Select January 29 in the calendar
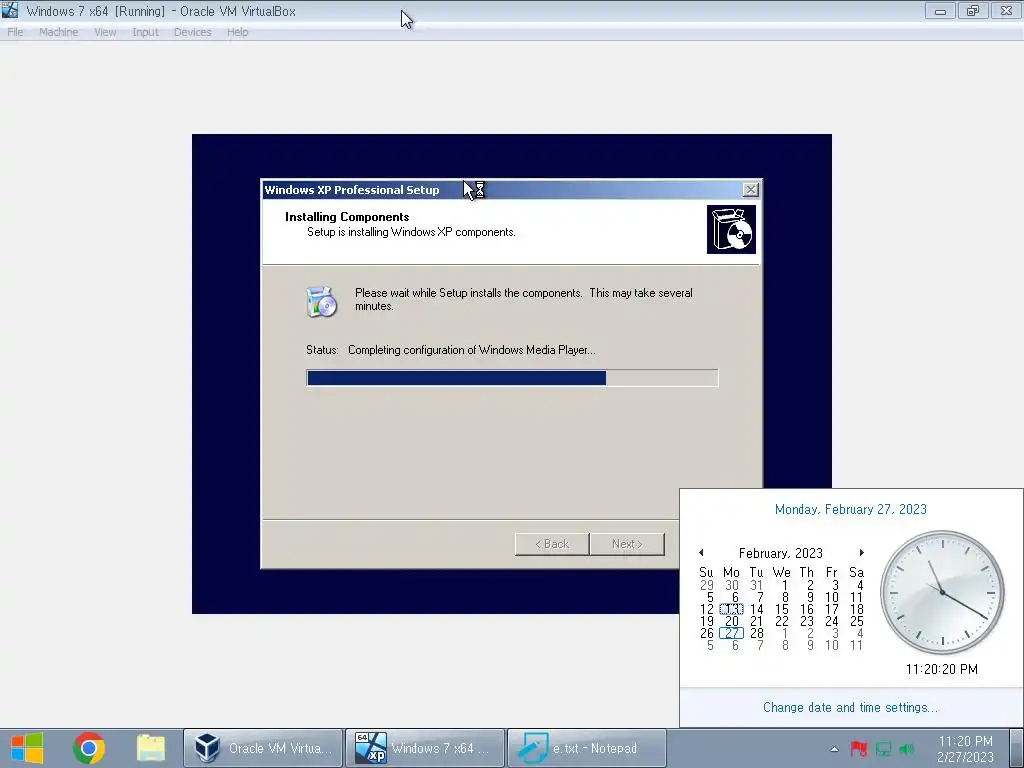1024x768 pixels. click(707, 585)
